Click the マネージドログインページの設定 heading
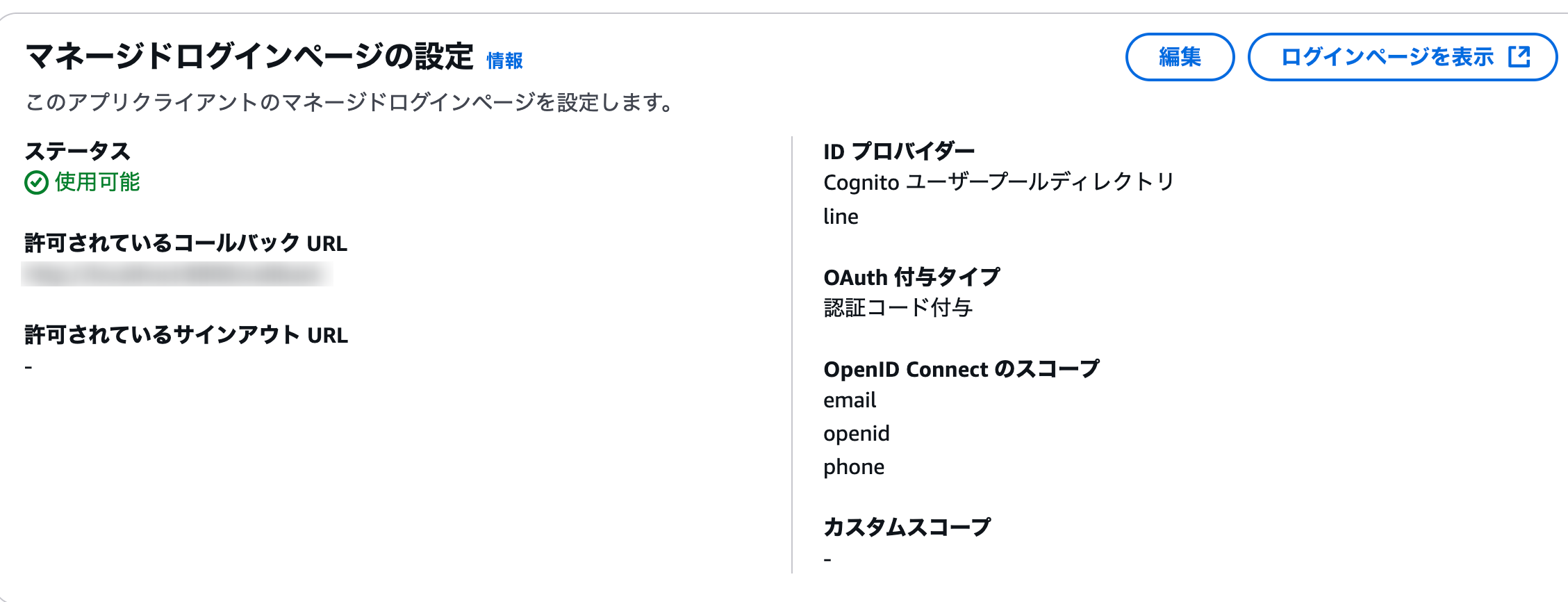Viewport: 1568px width, 602px height. [249, 57]
